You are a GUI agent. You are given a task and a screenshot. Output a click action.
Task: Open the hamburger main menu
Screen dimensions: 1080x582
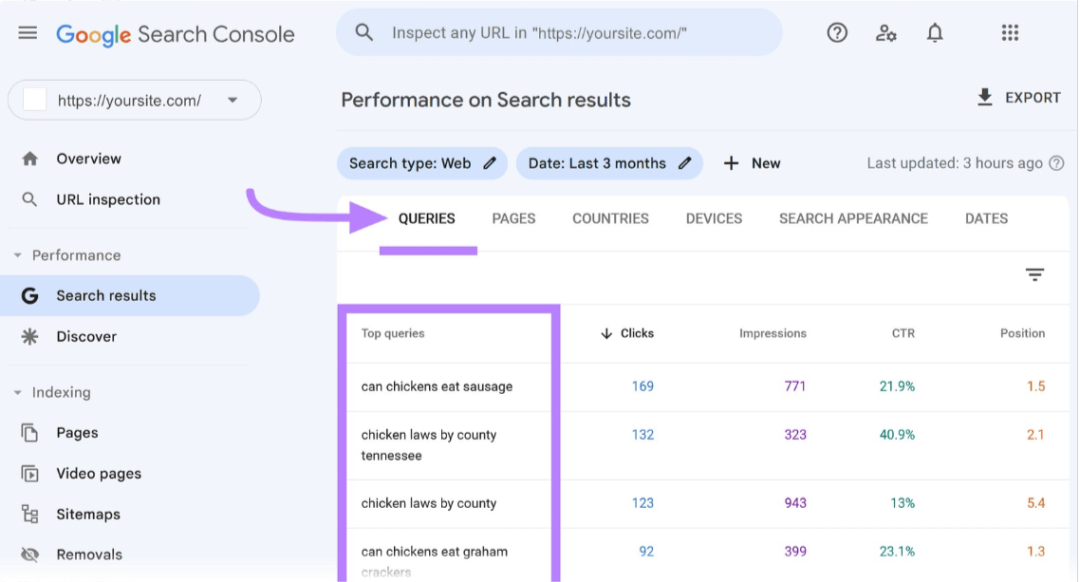28,33
